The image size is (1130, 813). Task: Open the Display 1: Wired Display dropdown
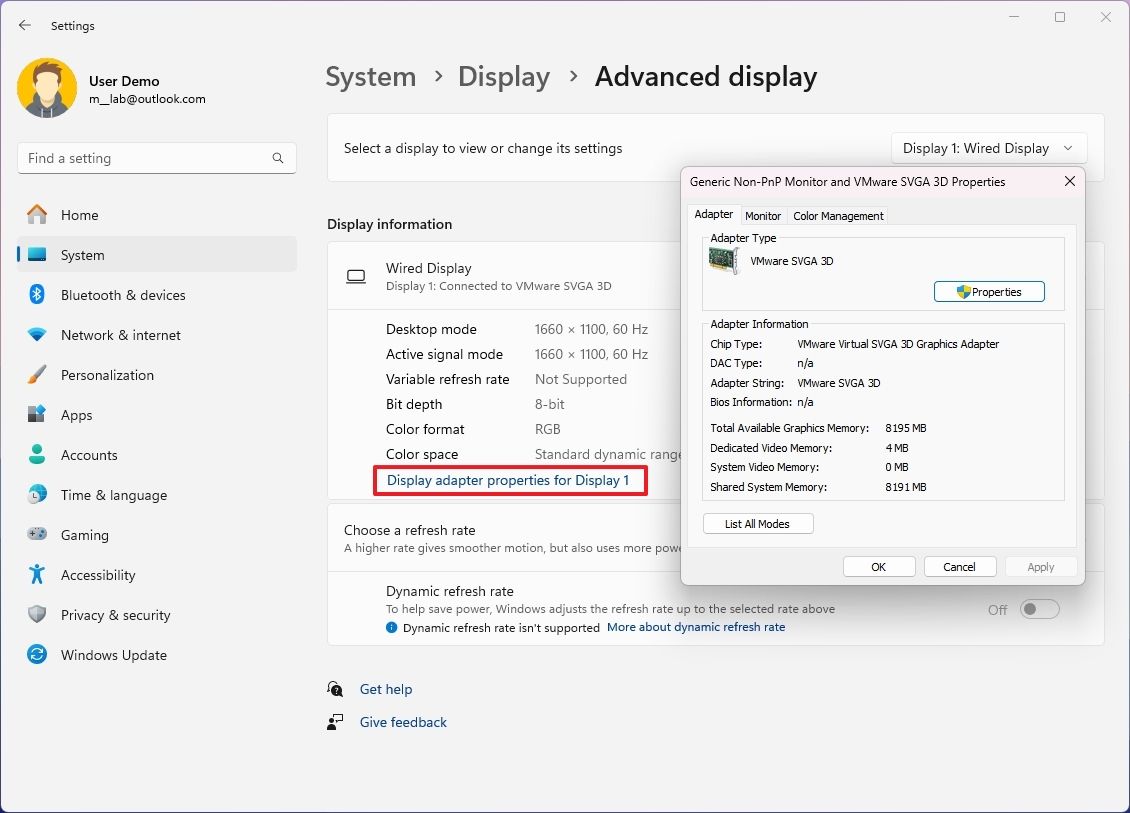[x=988, y=147]
